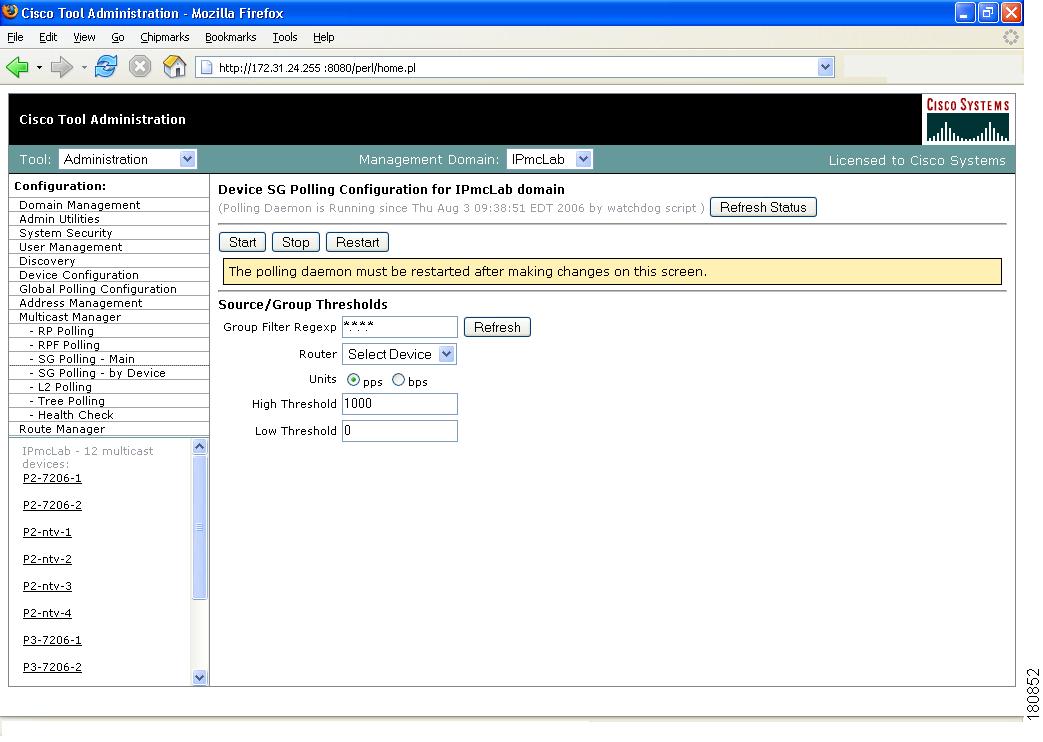The height and width of the screenshot is (742, 1043).
Task: Expand the URL address bar dropdown
Action: pyautogui.click(x=825, y=67)
